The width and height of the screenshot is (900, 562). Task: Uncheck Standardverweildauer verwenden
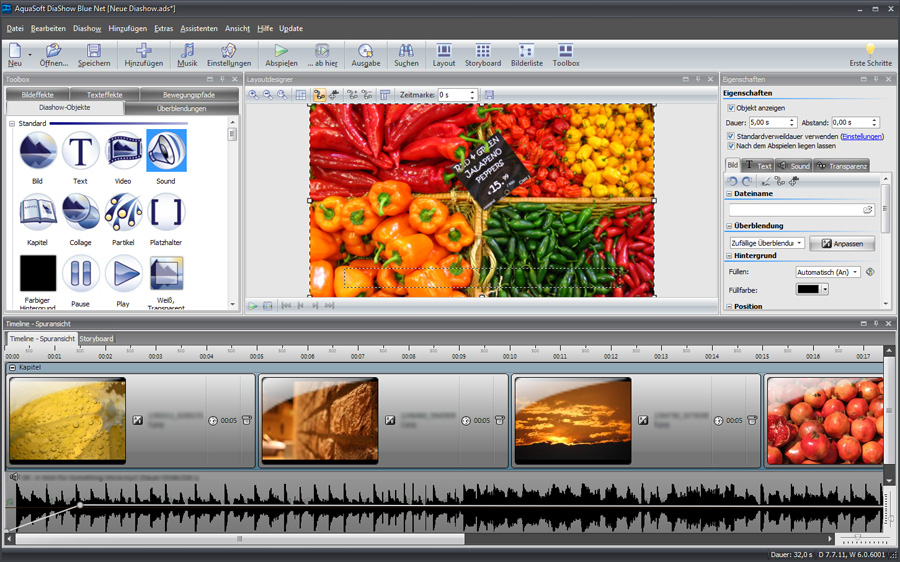732,136
